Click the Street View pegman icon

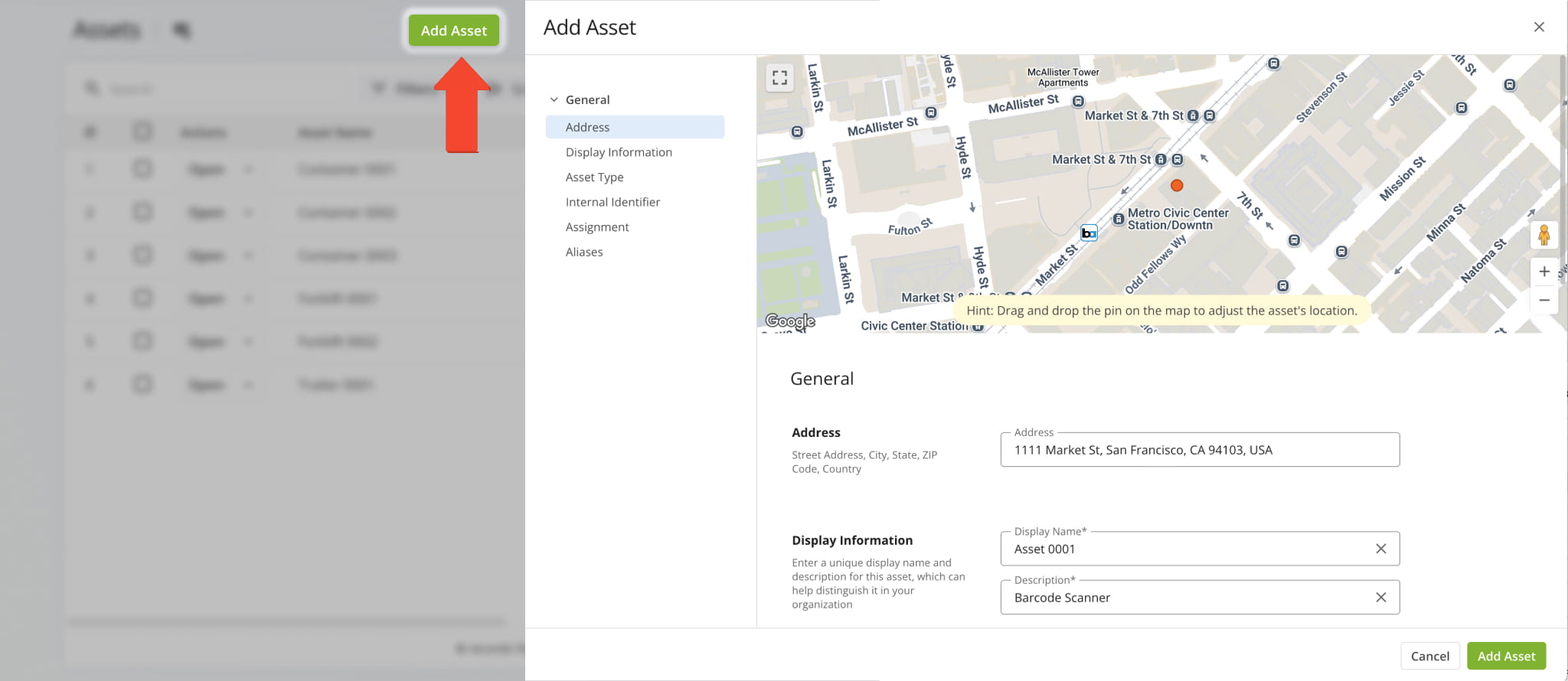point(1543,235)
